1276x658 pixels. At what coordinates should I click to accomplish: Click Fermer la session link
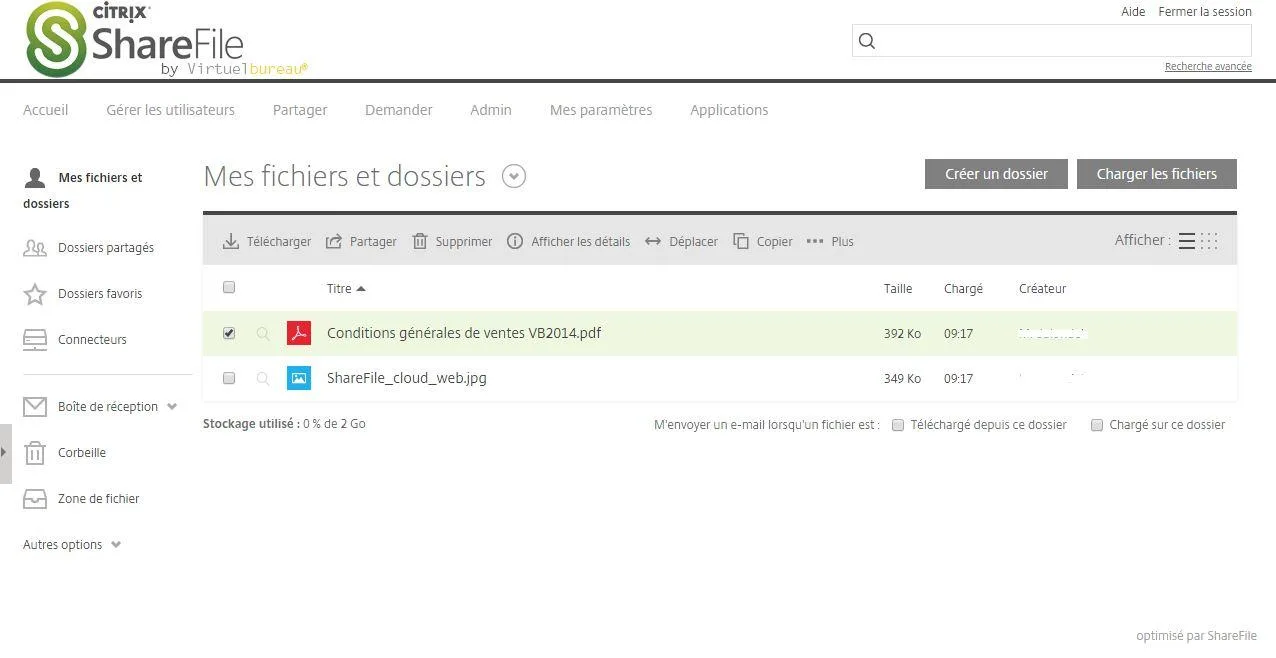click(1205, 12)
